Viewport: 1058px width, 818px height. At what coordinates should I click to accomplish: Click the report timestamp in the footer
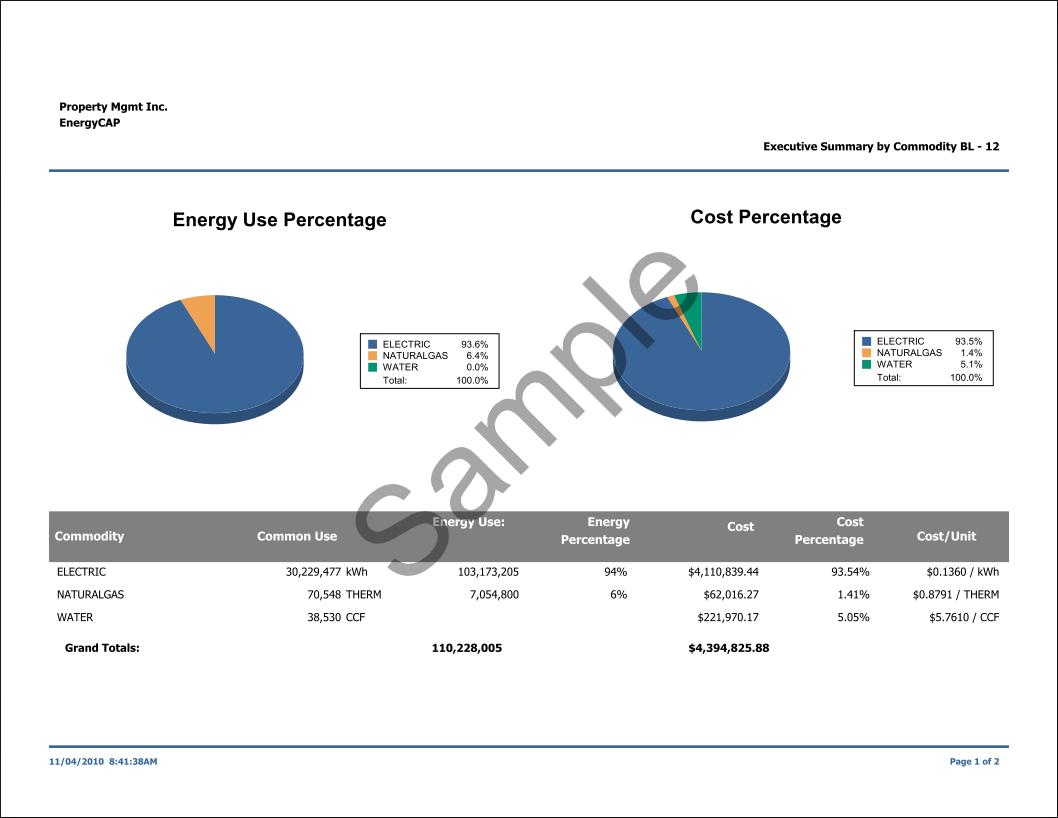click(103, 762)
